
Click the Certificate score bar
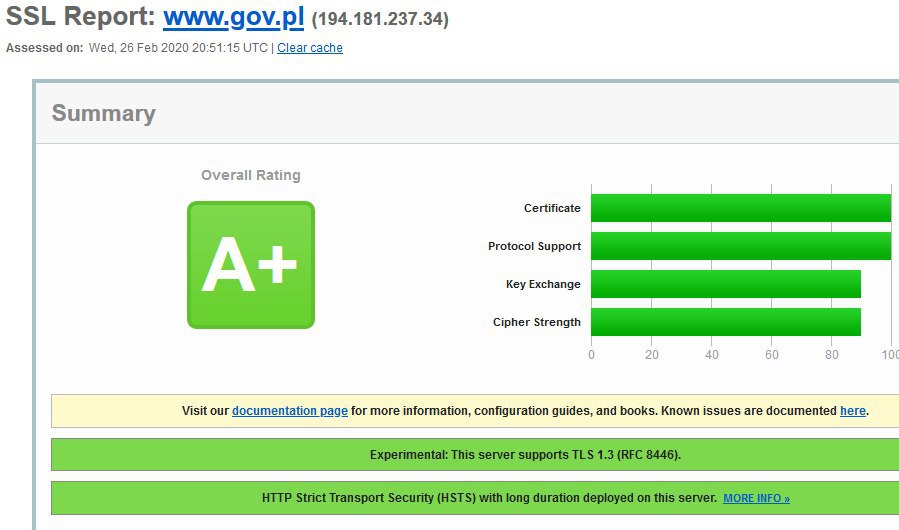(x=741, y=208)
